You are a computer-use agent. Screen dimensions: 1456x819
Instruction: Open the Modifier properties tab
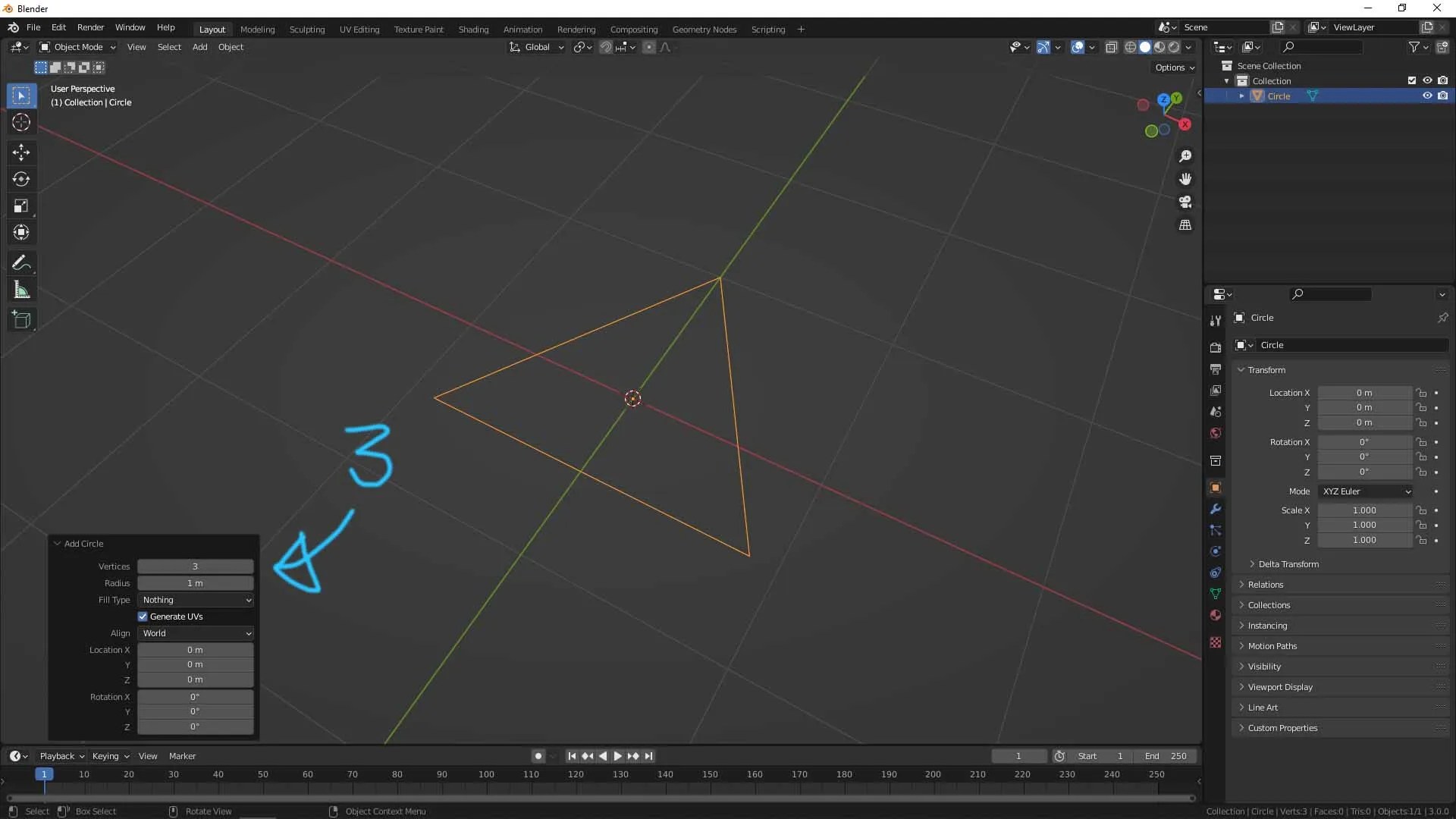click(x=1216, y=509)
